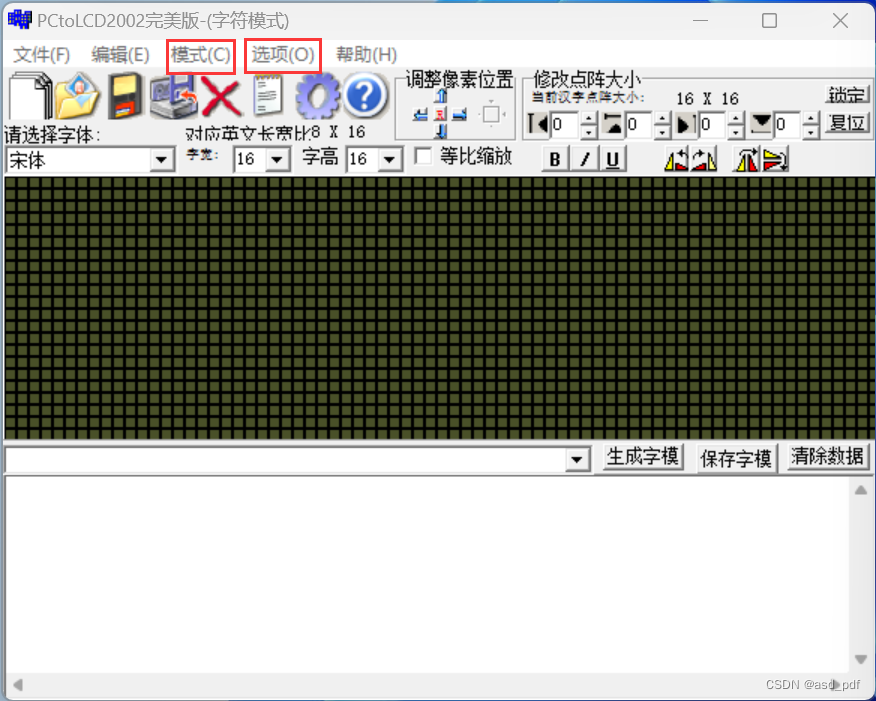Viewport: 876px width, 701px height.
Task: Increase the right-edge size stepper
Action: tap(737, 118)
